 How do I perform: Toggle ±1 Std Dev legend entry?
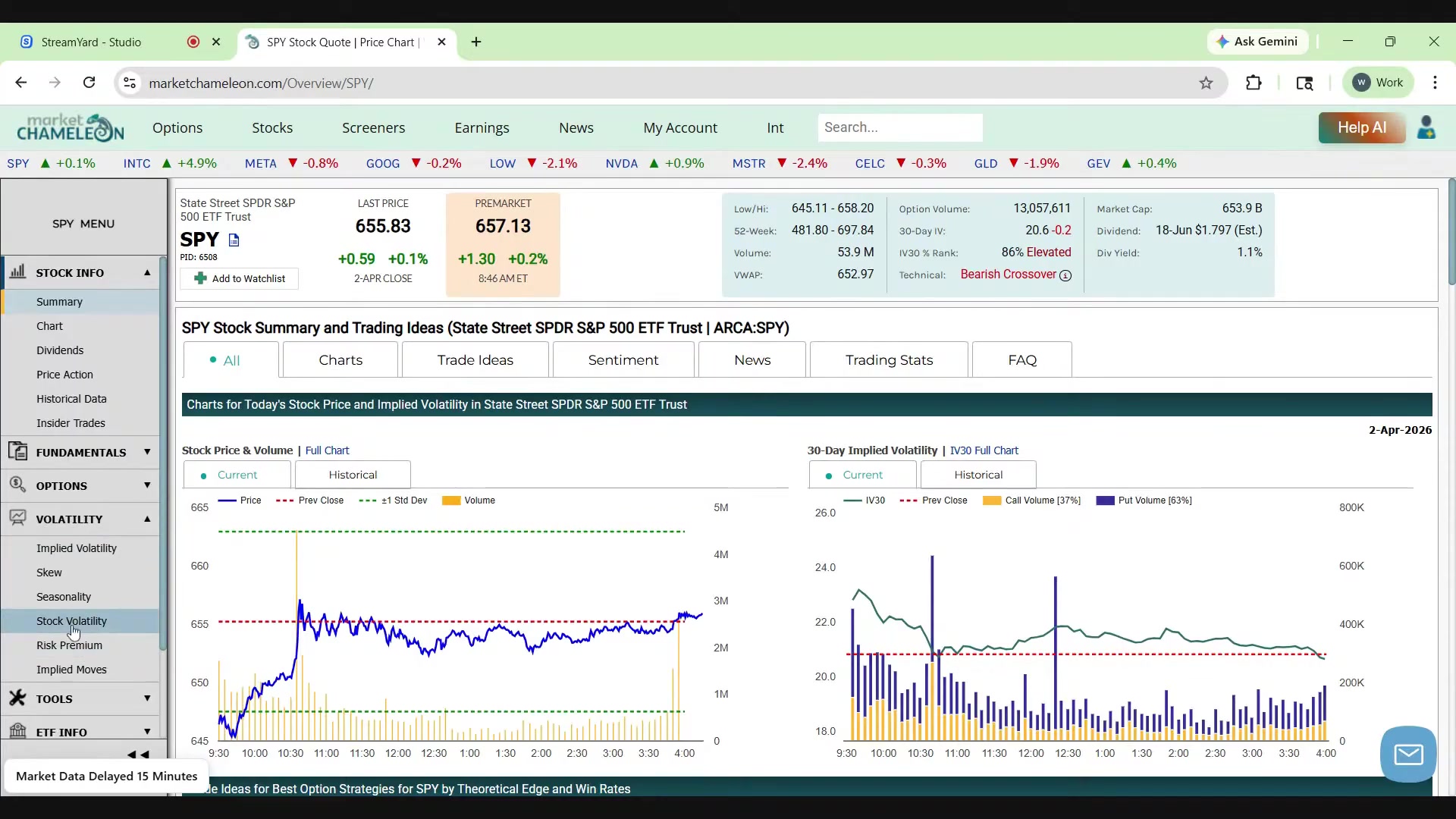tap(394, 500)
